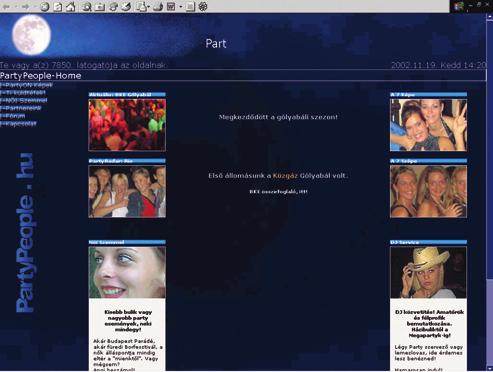Click the Edit page toolbar icon
Viewport: 493px width, 372px height.
click(x=171, y=7)
